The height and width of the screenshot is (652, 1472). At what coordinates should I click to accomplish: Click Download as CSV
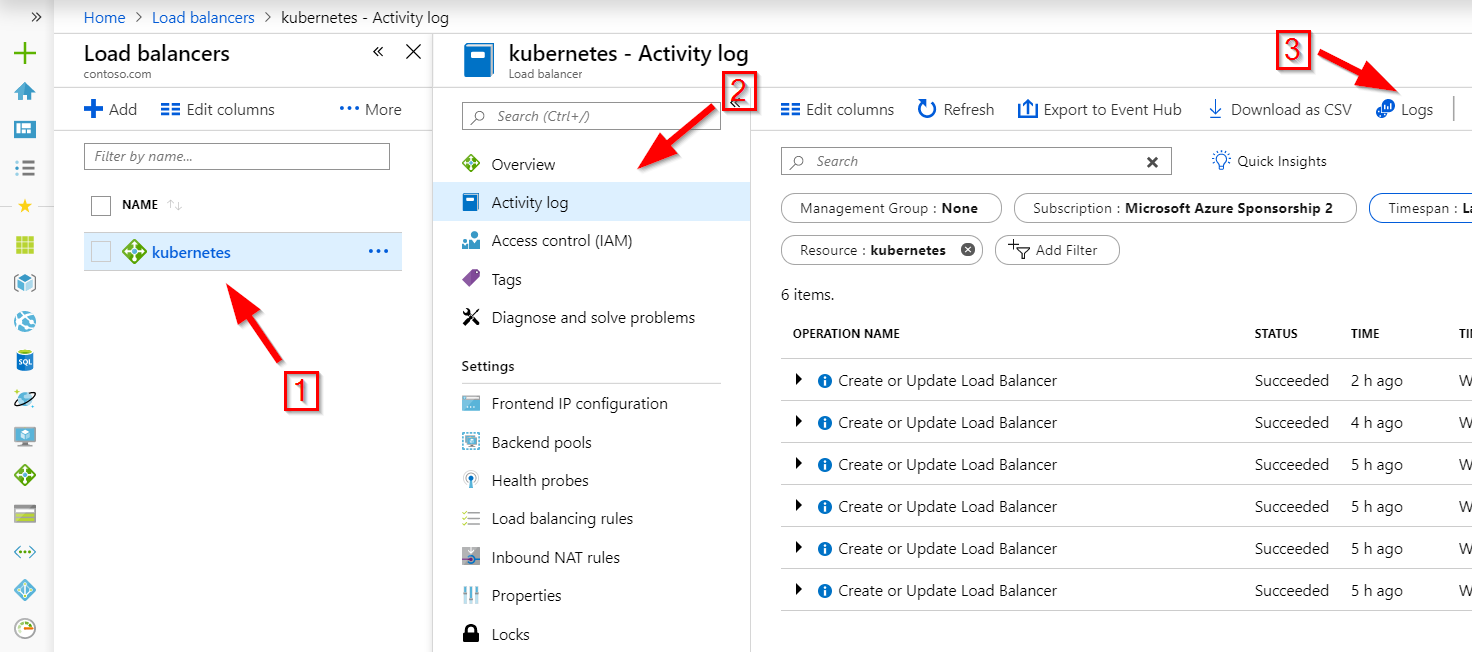[1280, 110]
